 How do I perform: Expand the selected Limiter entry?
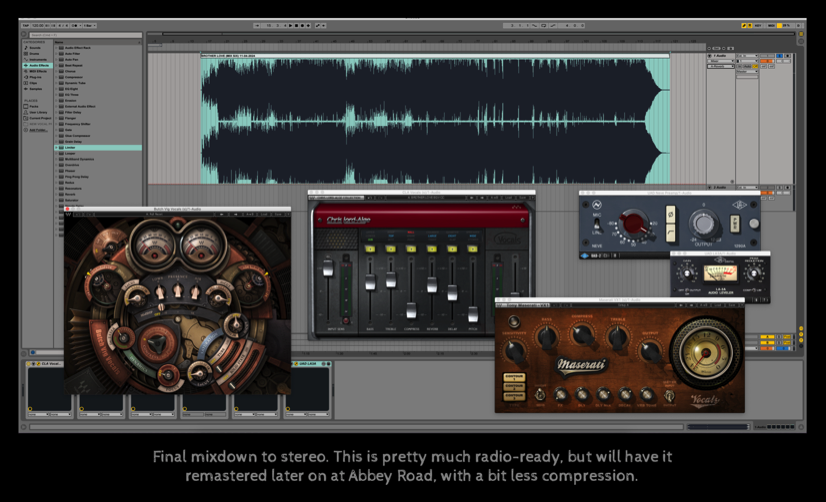[56, 147]
